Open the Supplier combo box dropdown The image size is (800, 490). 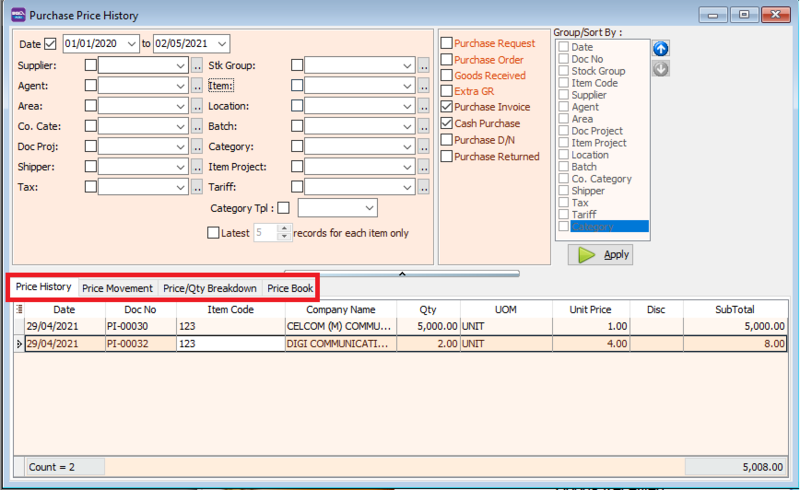180,66
